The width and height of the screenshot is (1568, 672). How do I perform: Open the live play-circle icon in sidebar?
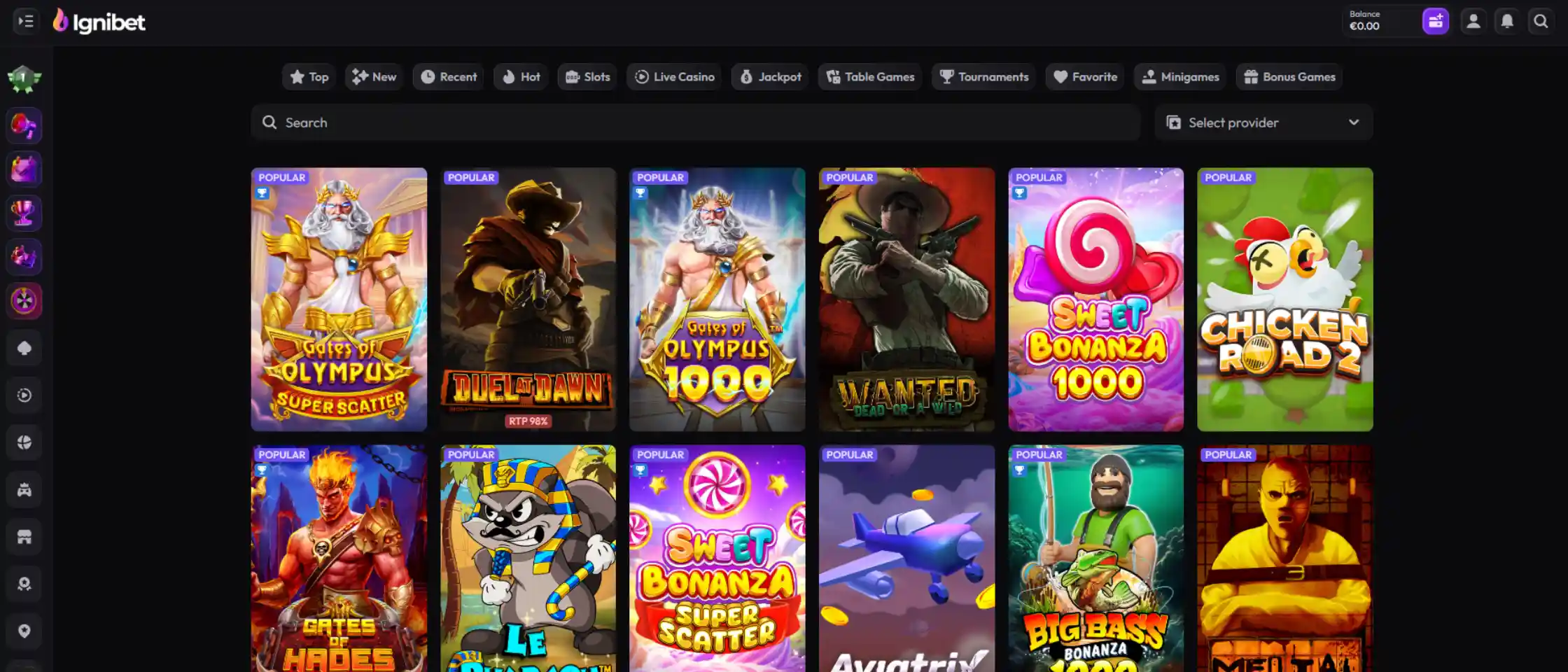coord(24,395)
